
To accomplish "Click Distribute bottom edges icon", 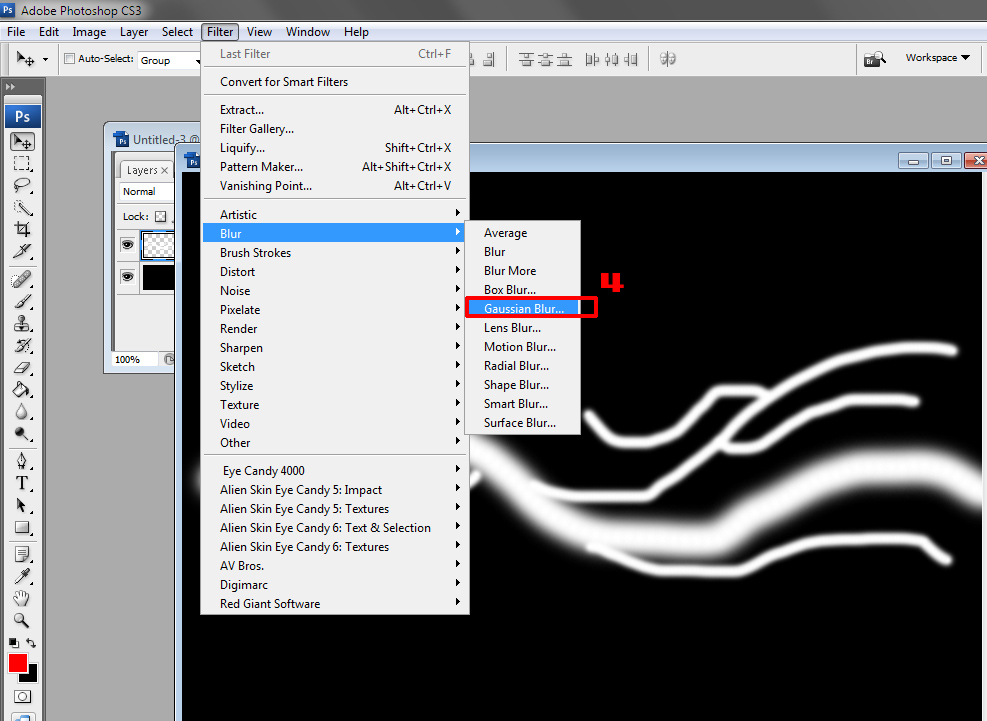I will (x=565, y=59).
